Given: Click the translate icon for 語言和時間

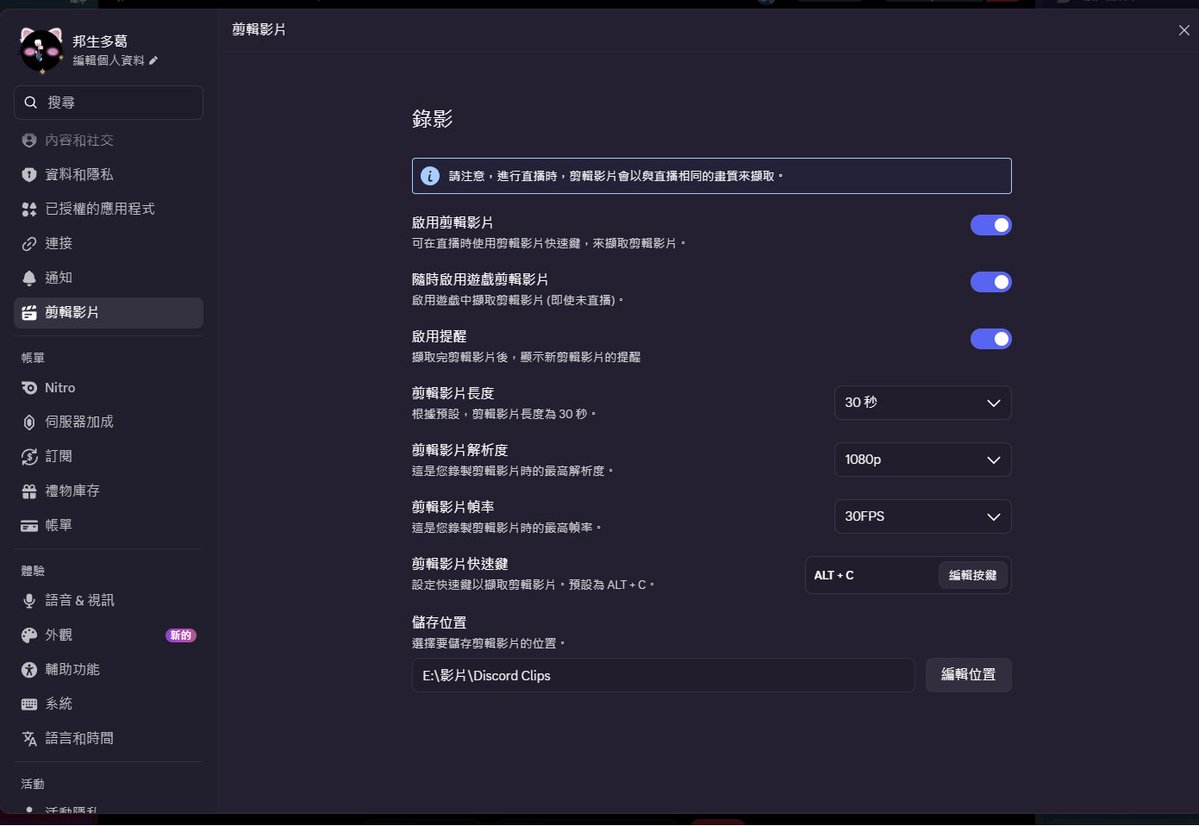Looking at the screenshot, I should 29,739.
